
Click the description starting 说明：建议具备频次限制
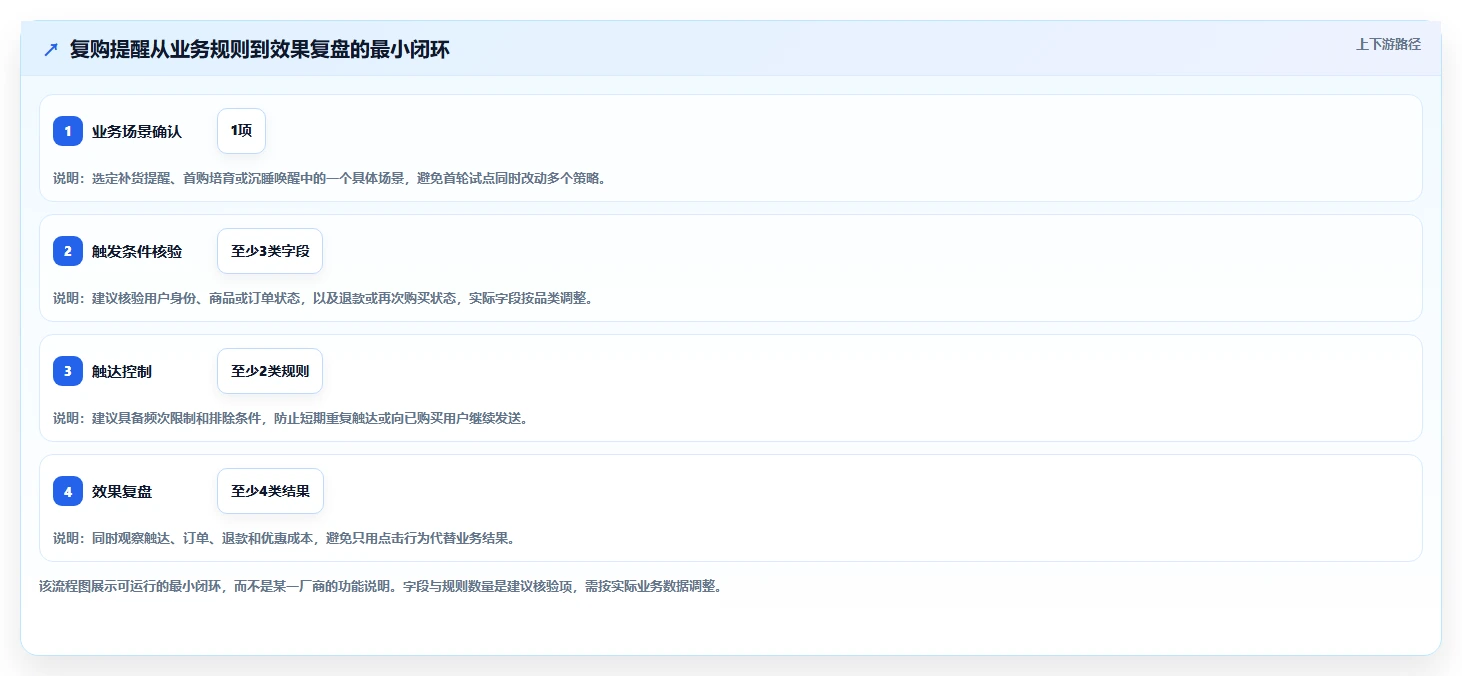tap(291, 418)
